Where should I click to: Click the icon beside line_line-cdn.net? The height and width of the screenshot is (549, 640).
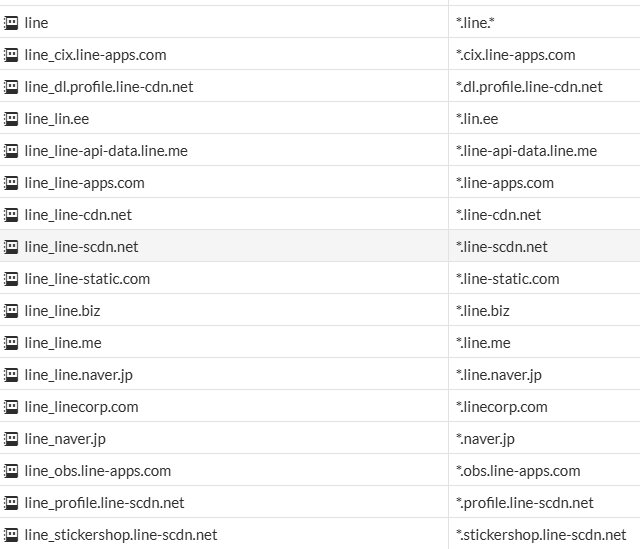click(x=11, y=215)
